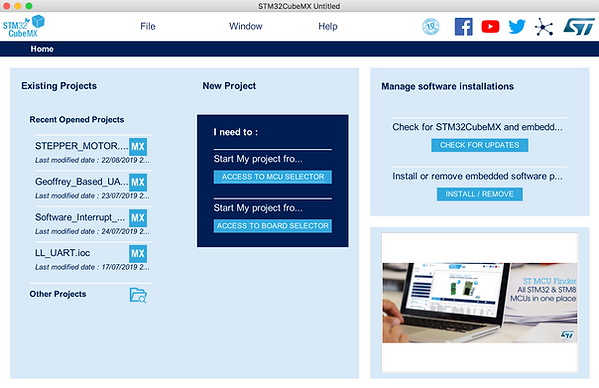
Task: Click the MX icon beside Software_Interrupt project
Action: [138, 218]
